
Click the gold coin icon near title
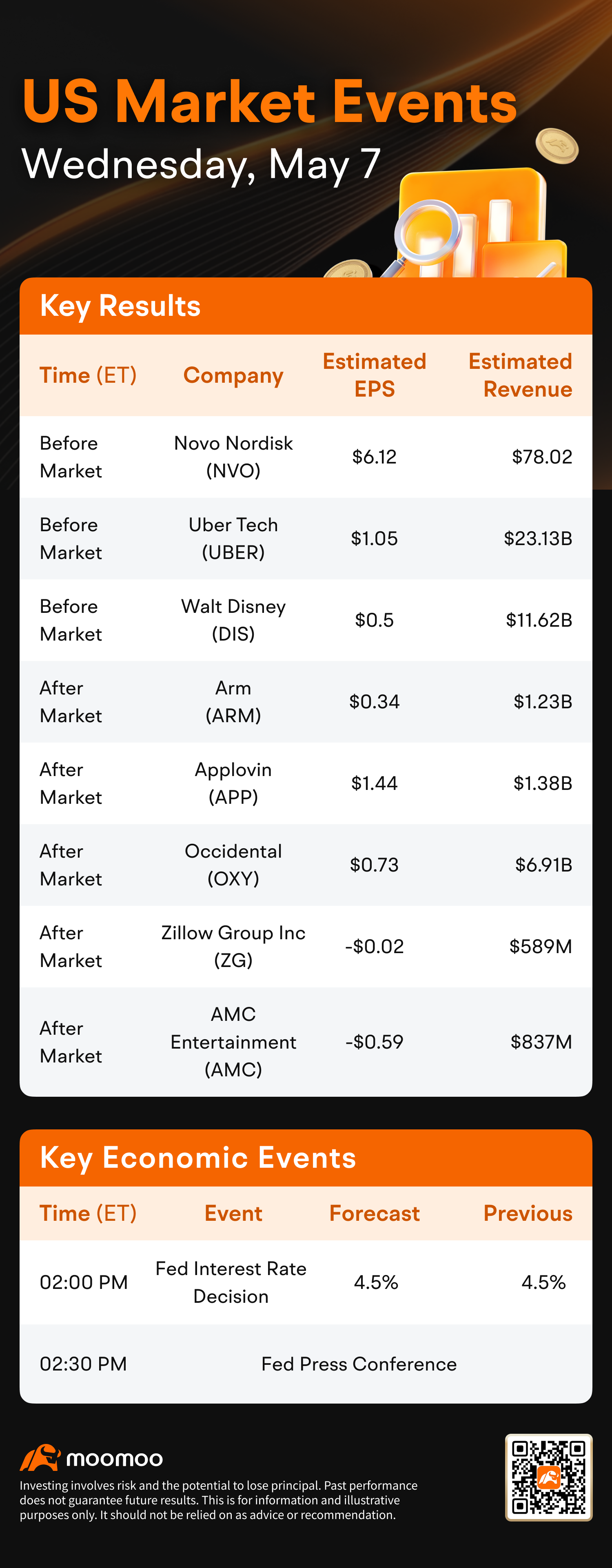pyautogui.click(x=557, y=146)
